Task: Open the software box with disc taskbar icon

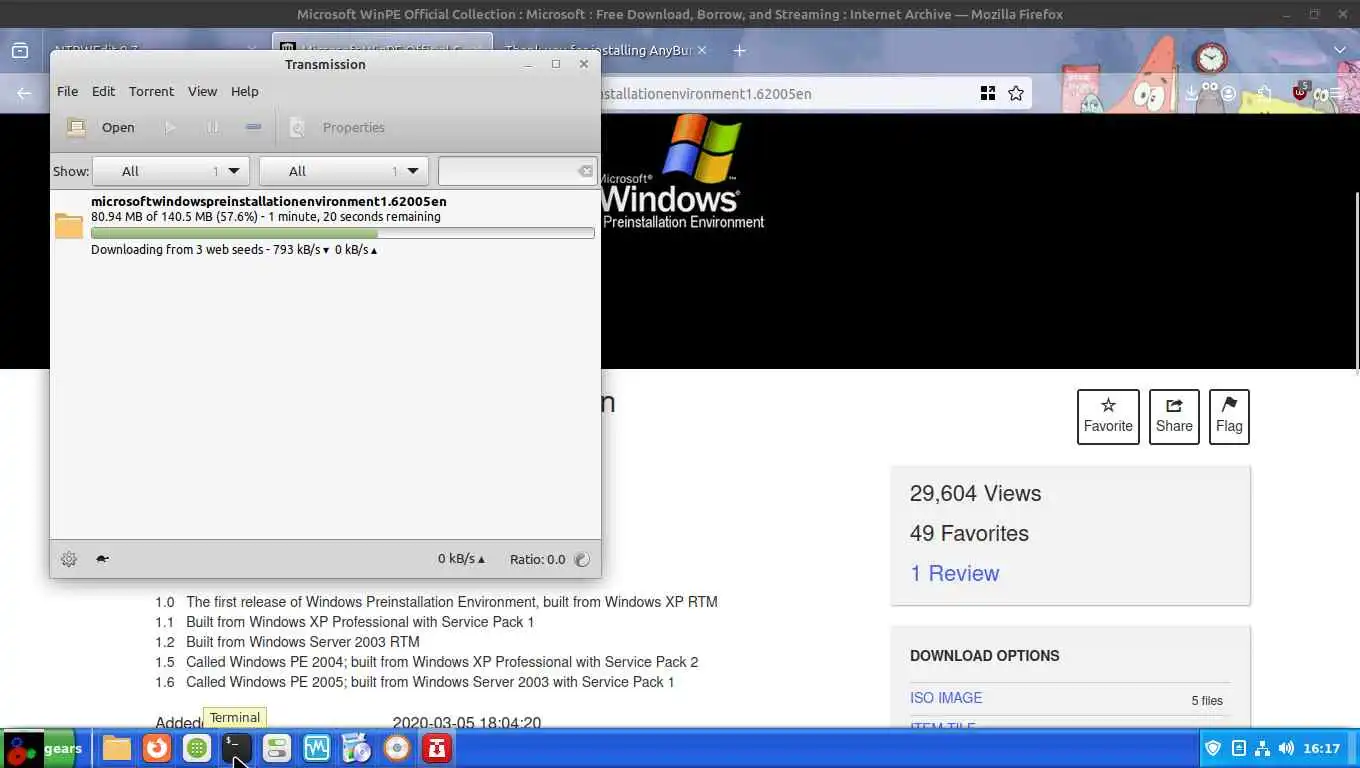Action: coord(357,748)
